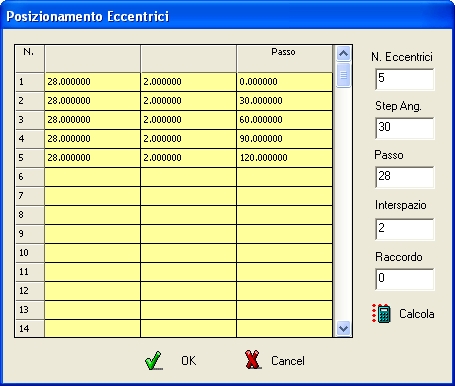This screenshot has width=455, height=386.
Task: Click 28.000000 cell in row 4
Action: click(x=92, y=139)
